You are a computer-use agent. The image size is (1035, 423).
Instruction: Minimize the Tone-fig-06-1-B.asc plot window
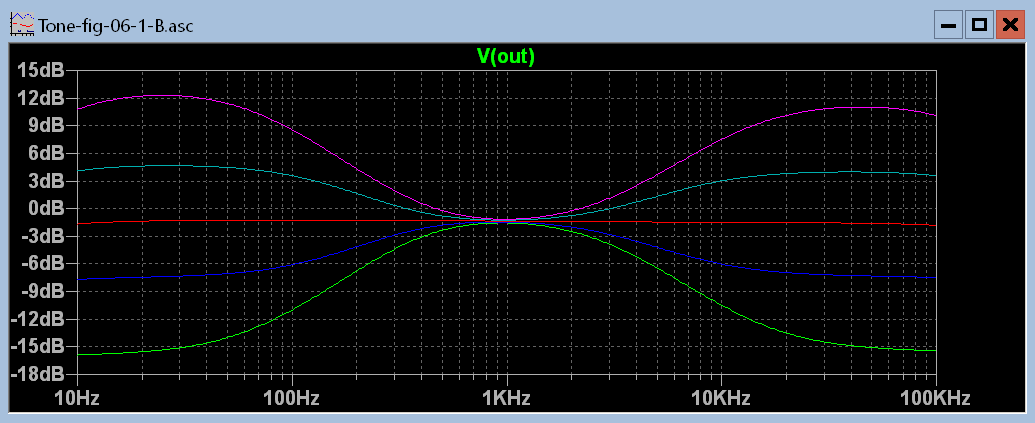click(948, 25)
